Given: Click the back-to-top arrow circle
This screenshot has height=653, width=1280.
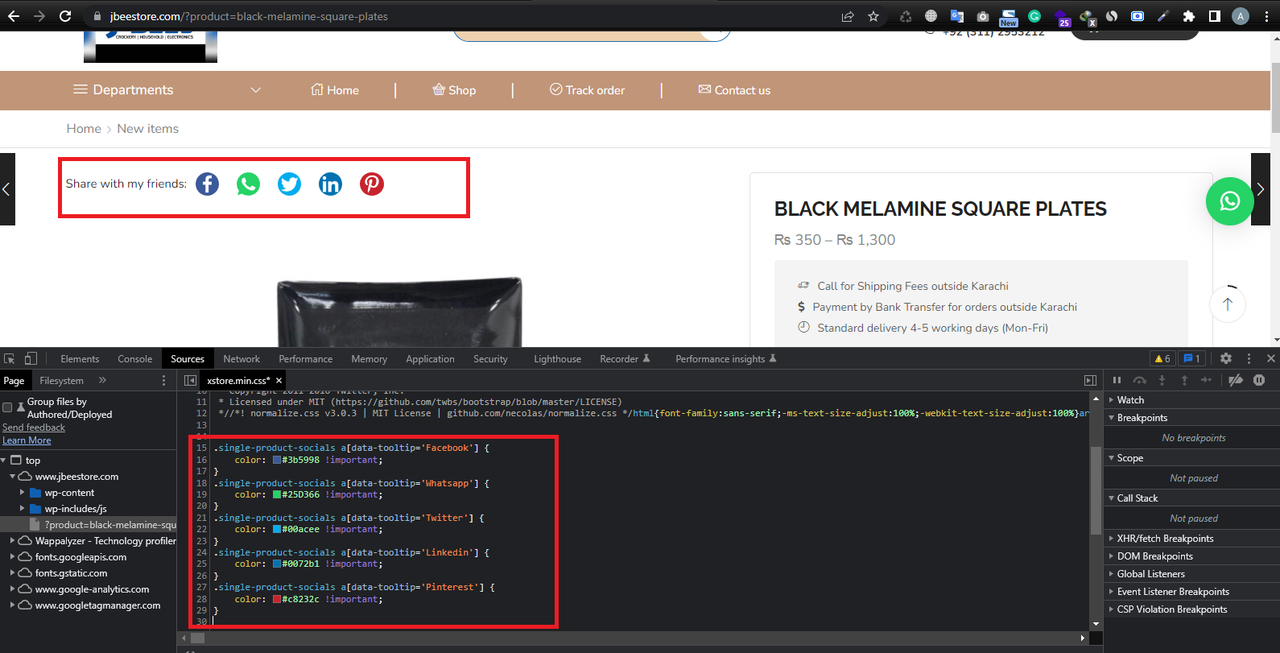Looking at the screenshot, I should coord(1227,303).
